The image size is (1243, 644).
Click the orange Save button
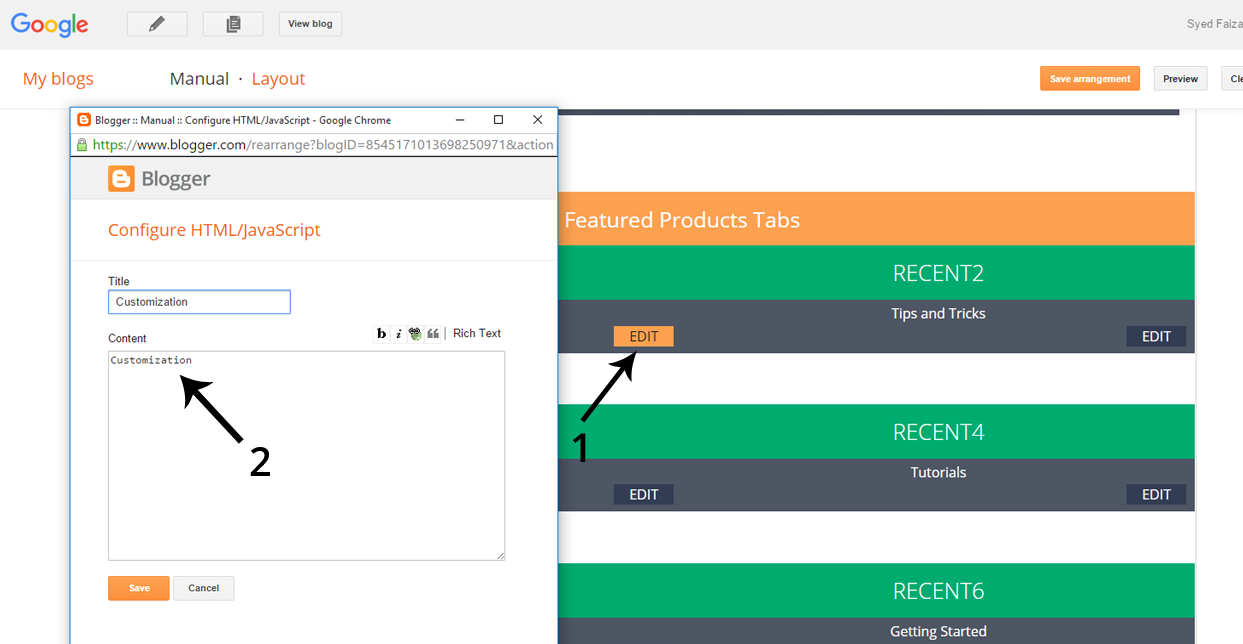tap(139, 588)
